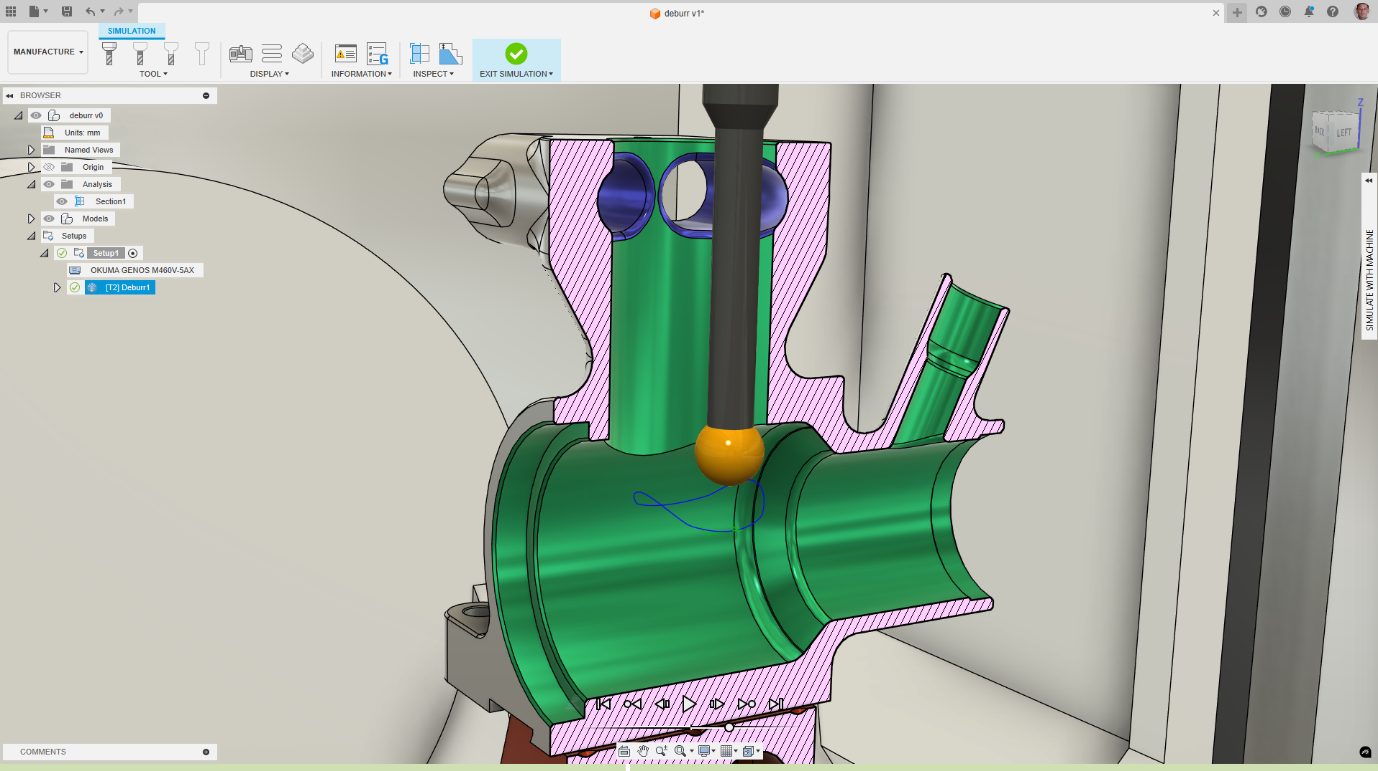Screen dimensions: 1378x771
Task: Click the NC code list icon
Action: (377, 54)
